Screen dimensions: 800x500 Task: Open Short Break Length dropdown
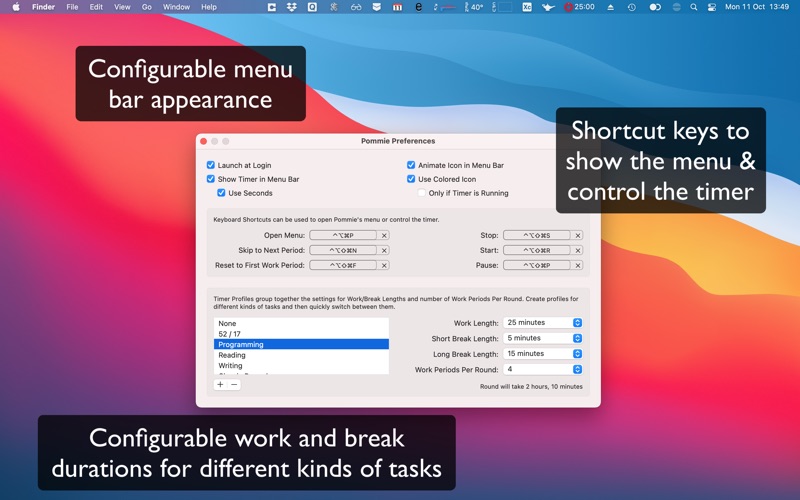pyautogui.click(x=543, y=338)
